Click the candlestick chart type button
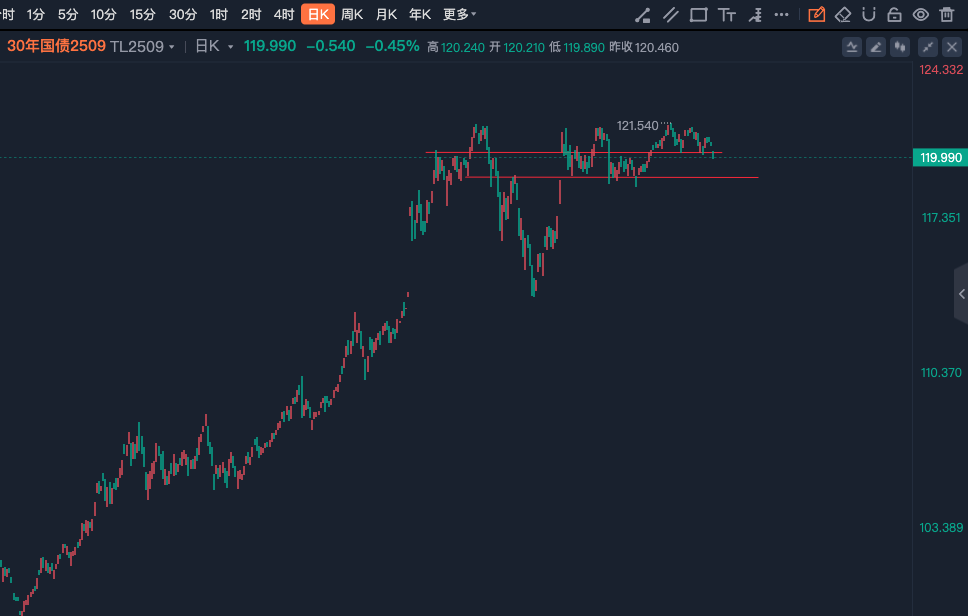Screen dimensions: 968x616 (x=900, y=47)
